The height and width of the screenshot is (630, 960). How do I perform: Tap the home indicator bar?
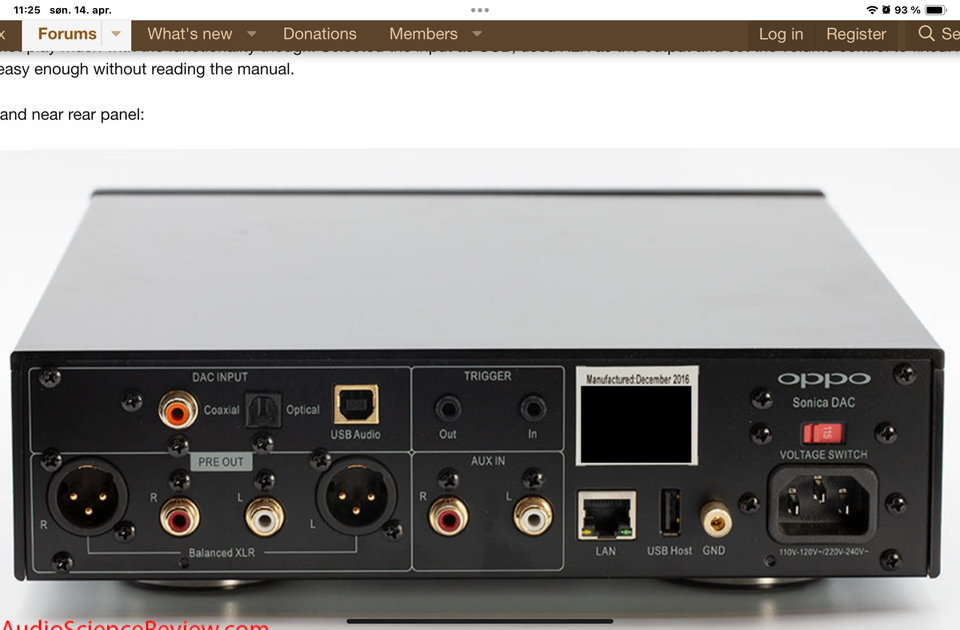(x=480, y=621)
